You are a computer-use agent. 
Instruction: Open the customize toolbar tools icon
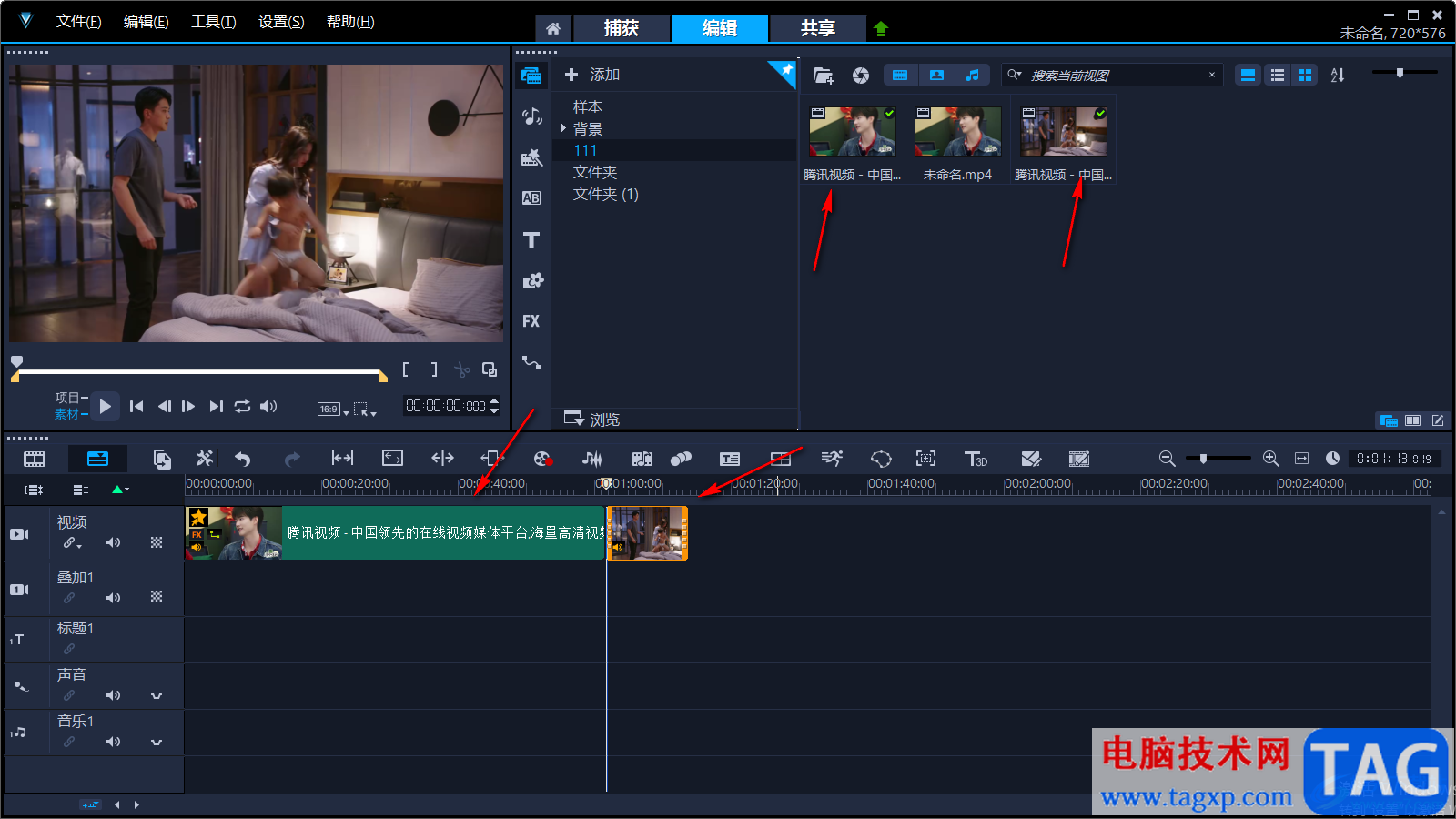click(x=205, y=459)
